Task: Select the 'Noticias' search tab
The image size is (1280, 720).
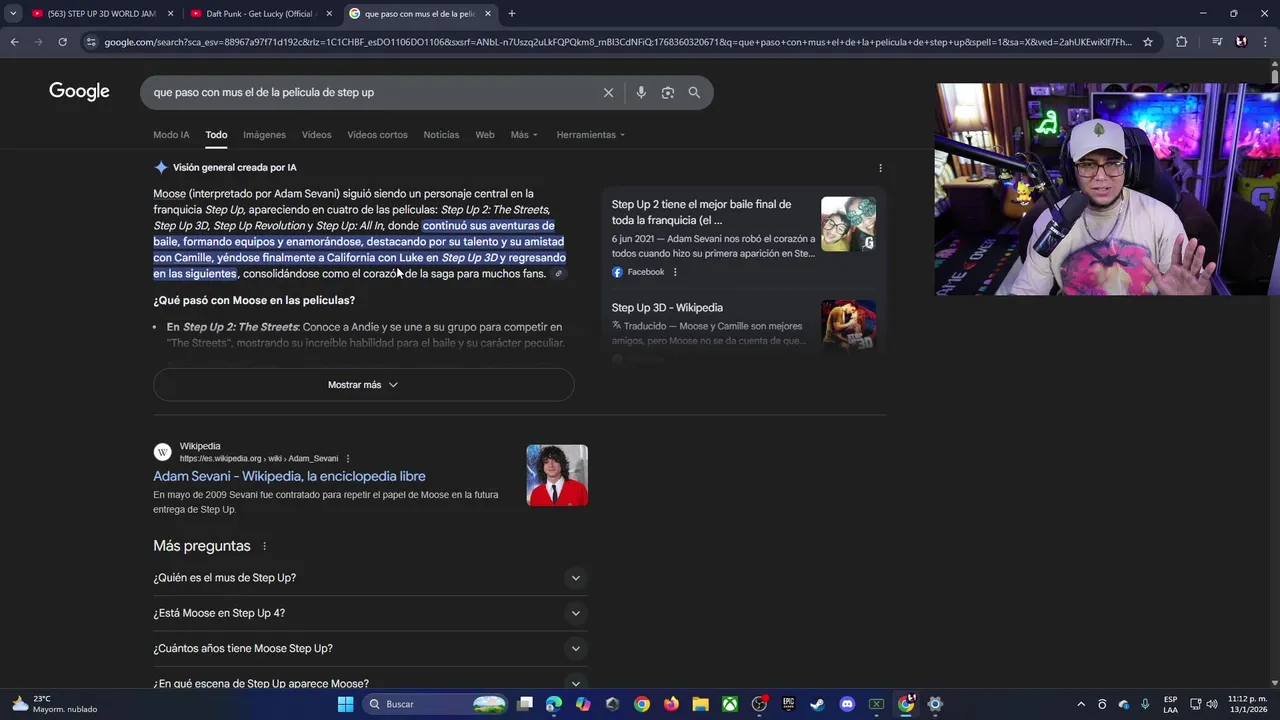Action: coord(441,135)
